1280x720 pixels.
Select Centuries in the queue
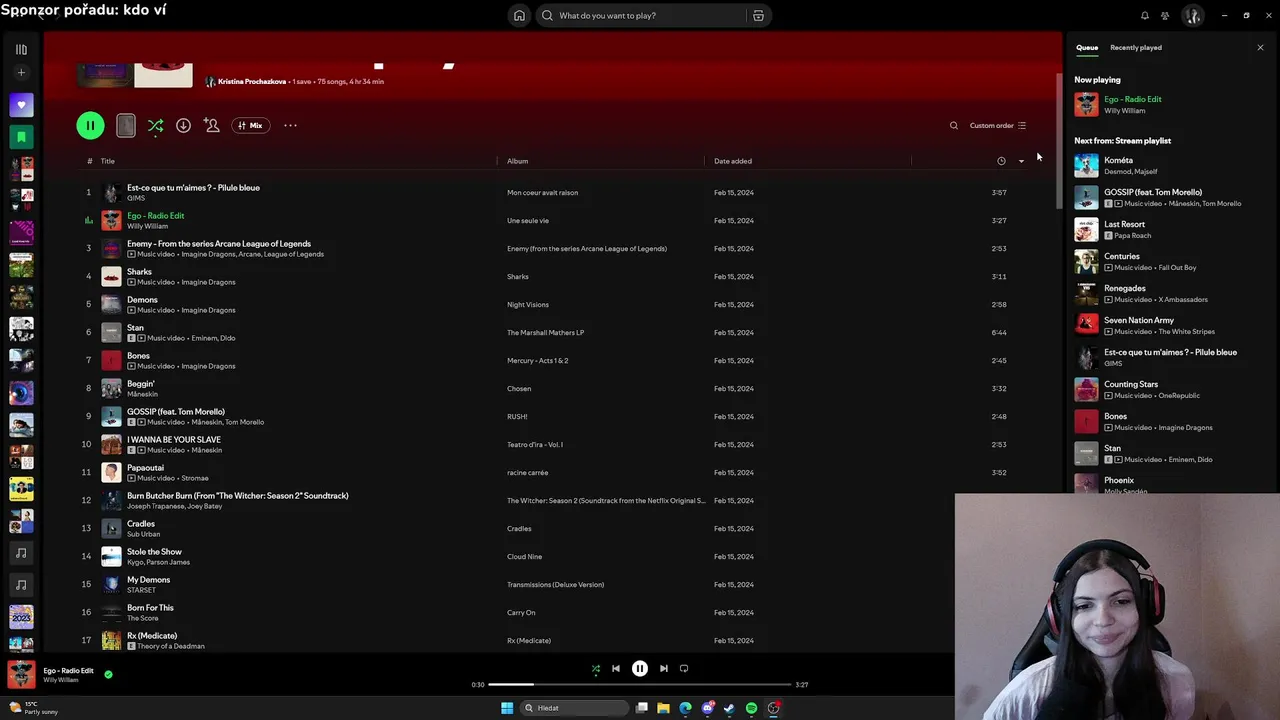(1122, 256)
